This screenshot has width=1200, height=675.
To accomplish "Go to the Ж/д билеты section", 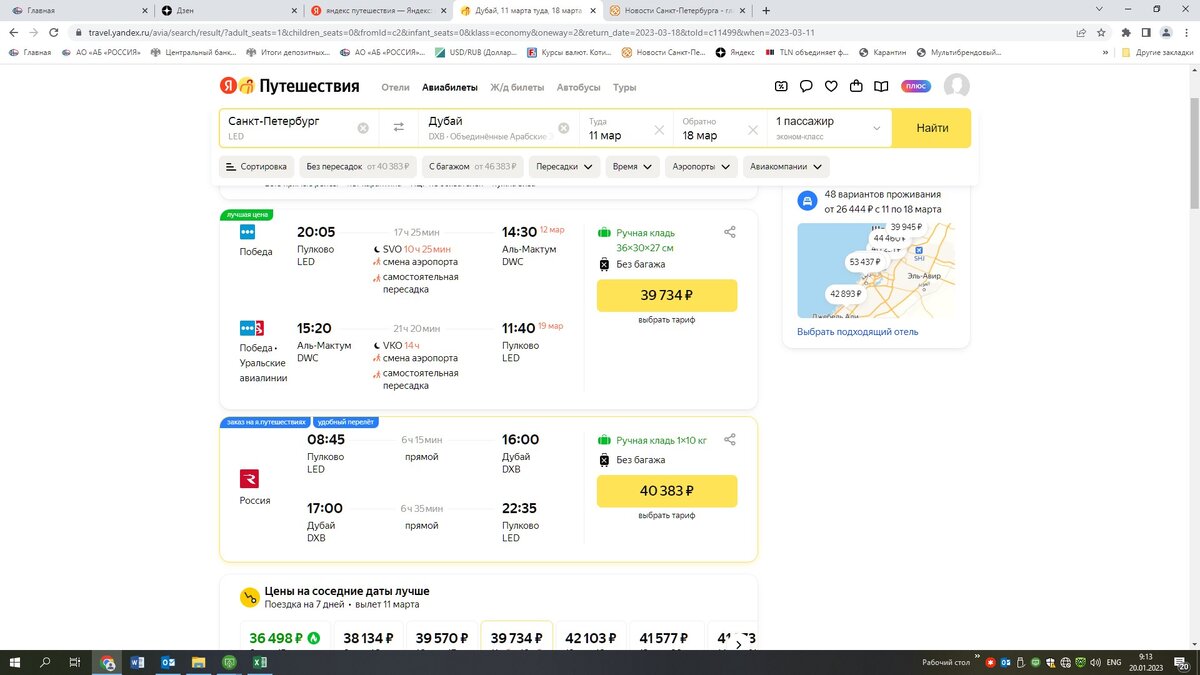I will (517, 87).
